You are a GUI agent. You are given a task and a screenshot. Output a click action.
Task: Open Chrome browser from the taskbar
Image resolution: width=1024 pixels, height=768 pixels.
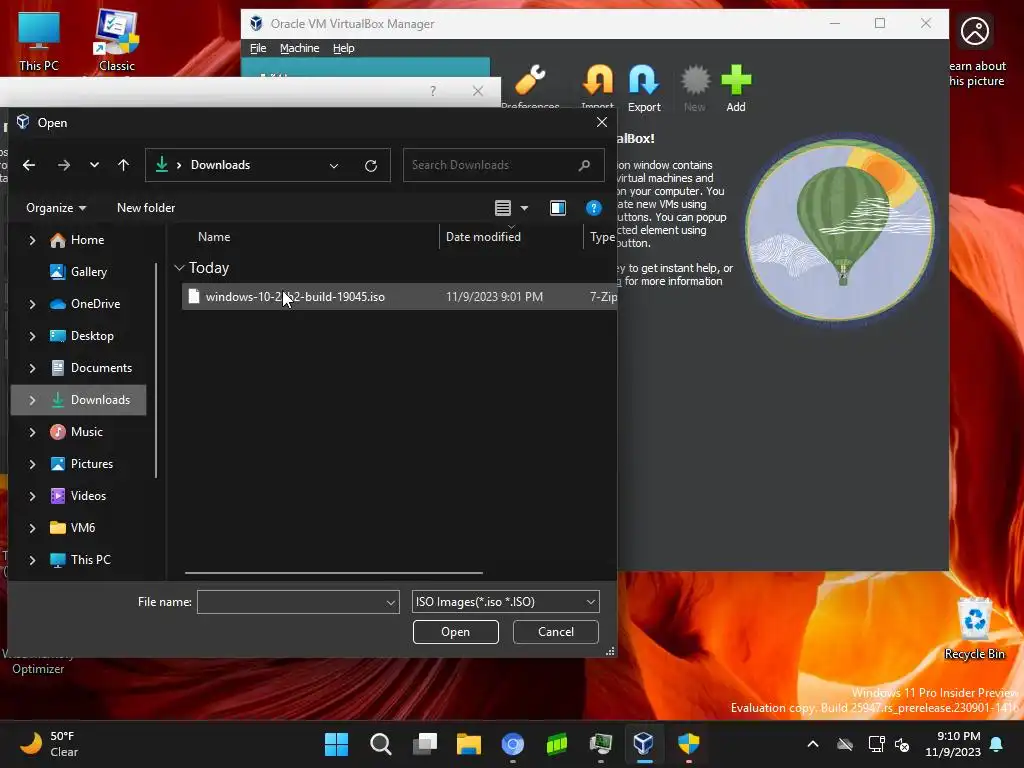[x=513, y=744]
